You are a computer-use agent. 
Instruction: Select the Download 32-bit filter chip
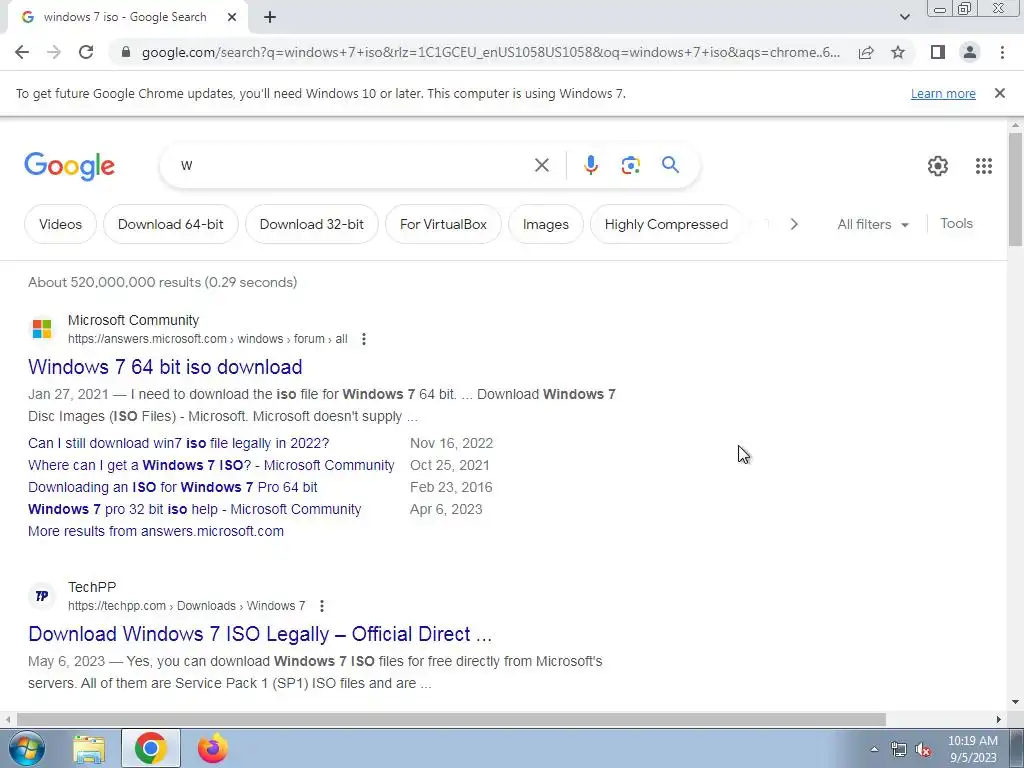(x=312, y=224)
